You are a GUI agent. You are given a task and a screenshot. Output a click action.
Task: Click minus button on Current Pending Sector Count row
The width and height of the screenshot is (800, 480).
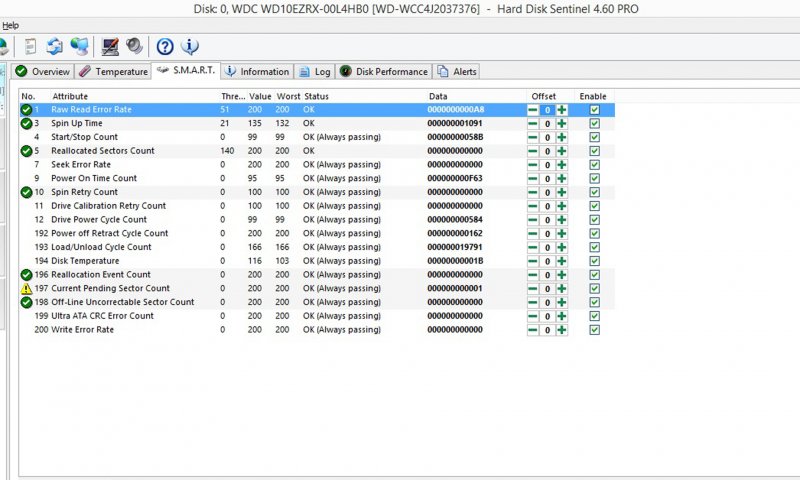click(533, 289)
